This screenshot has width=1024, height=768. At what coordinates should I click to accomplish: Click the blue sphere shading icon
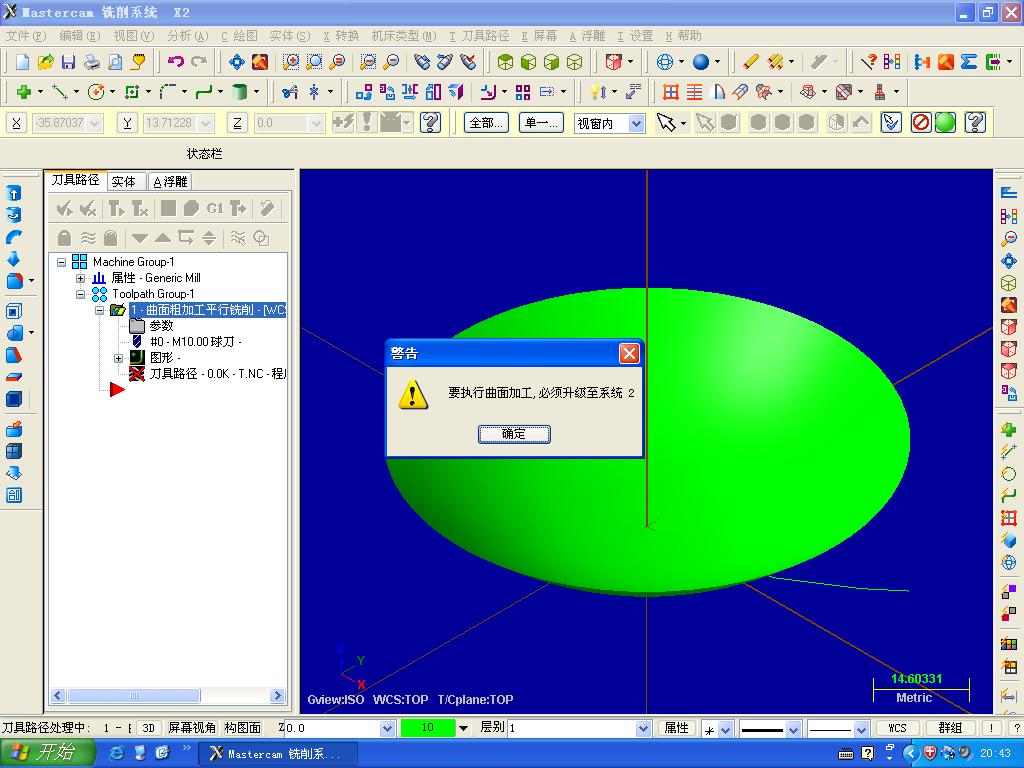coord(701,62)
